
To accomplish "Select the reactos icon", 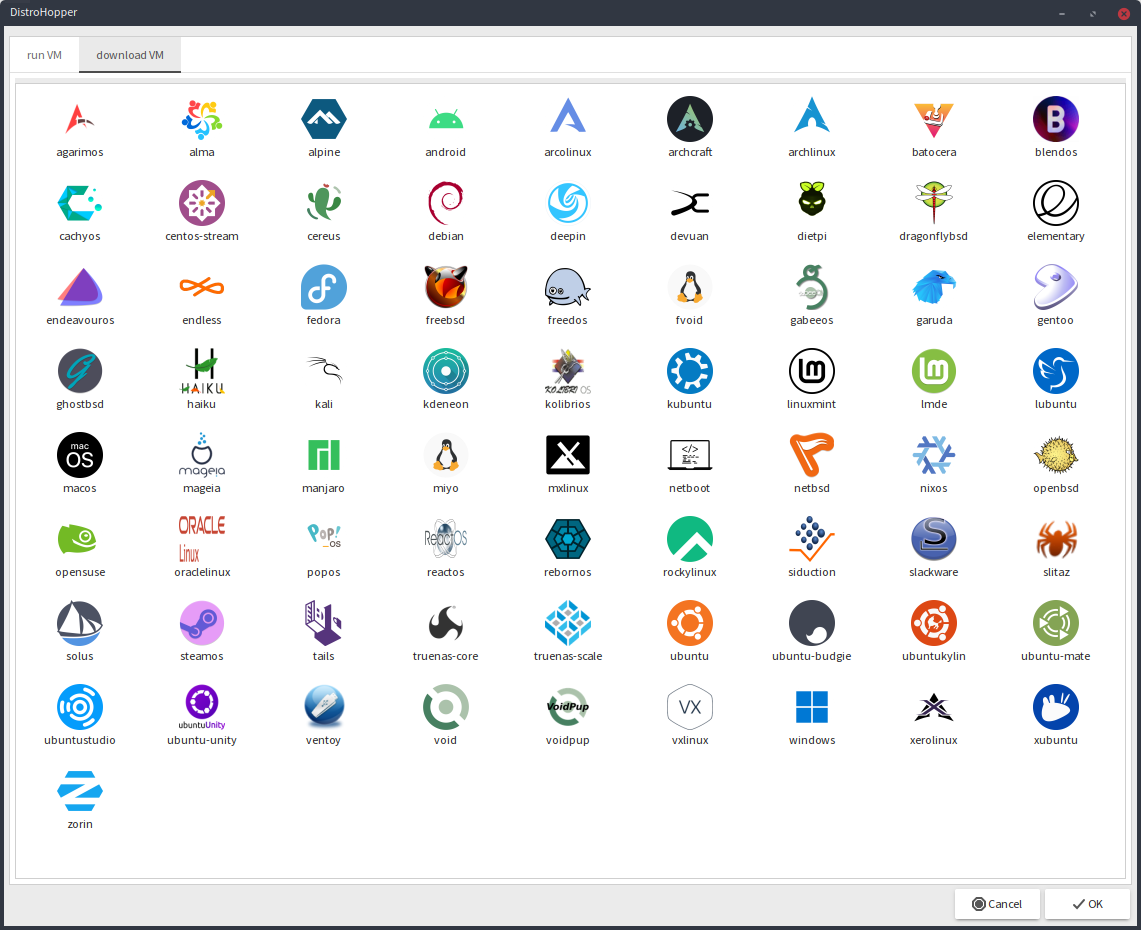I will coord(445,539).
